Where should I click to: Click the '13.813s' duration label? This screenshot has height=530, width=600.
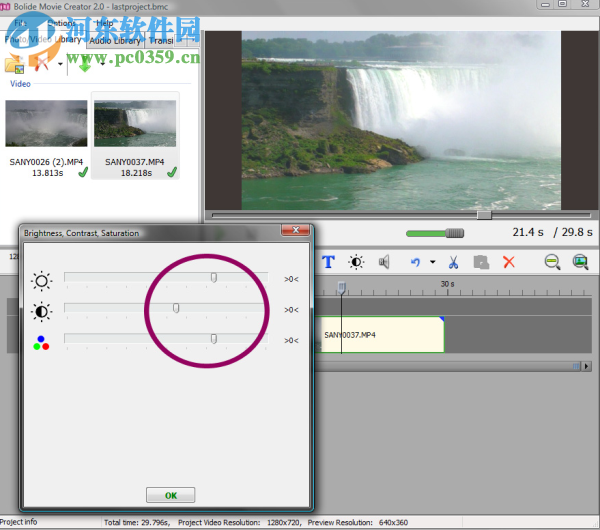(47, 173)
